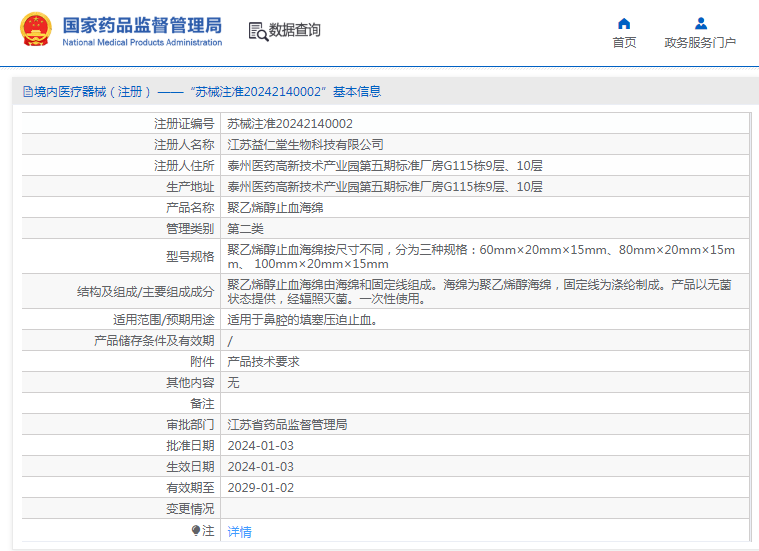The width and height of the screenshot is (759, 551).
Task: Click the 注册人住所 address value
Action: [385, 166]
